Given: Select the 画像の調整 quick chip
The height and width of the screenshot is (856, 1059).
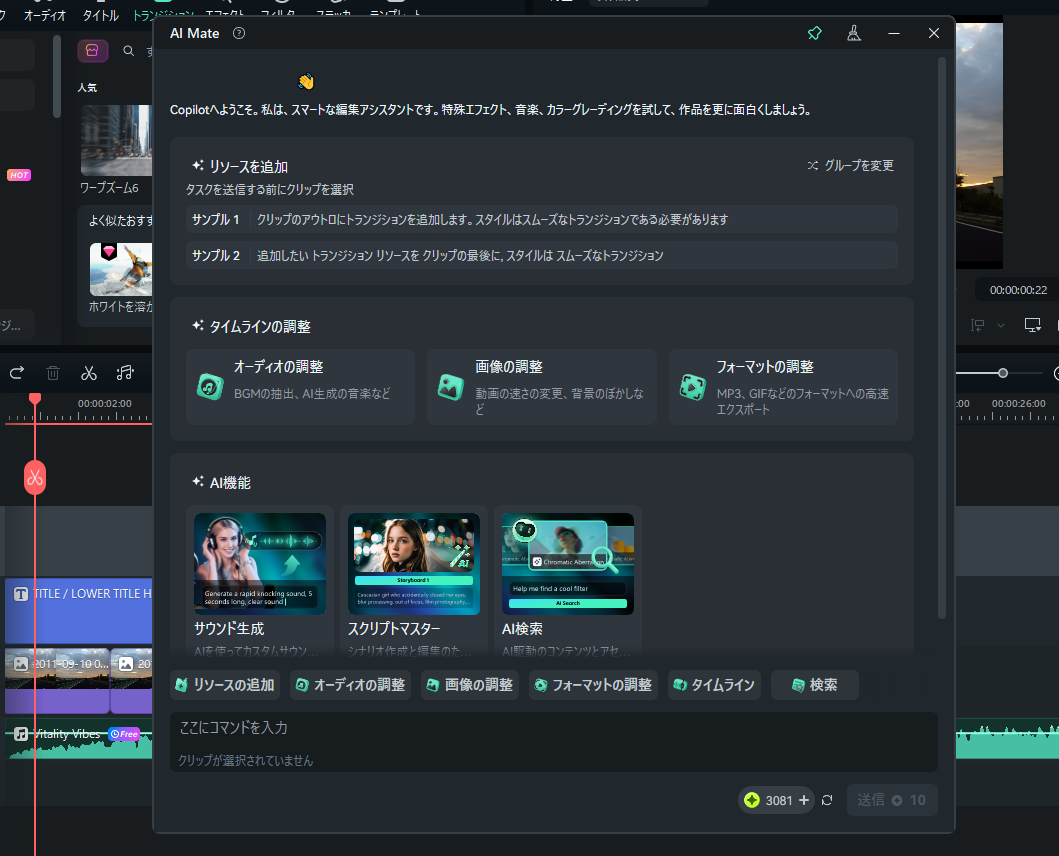Looking at the screenshot, I should point(470,685).
